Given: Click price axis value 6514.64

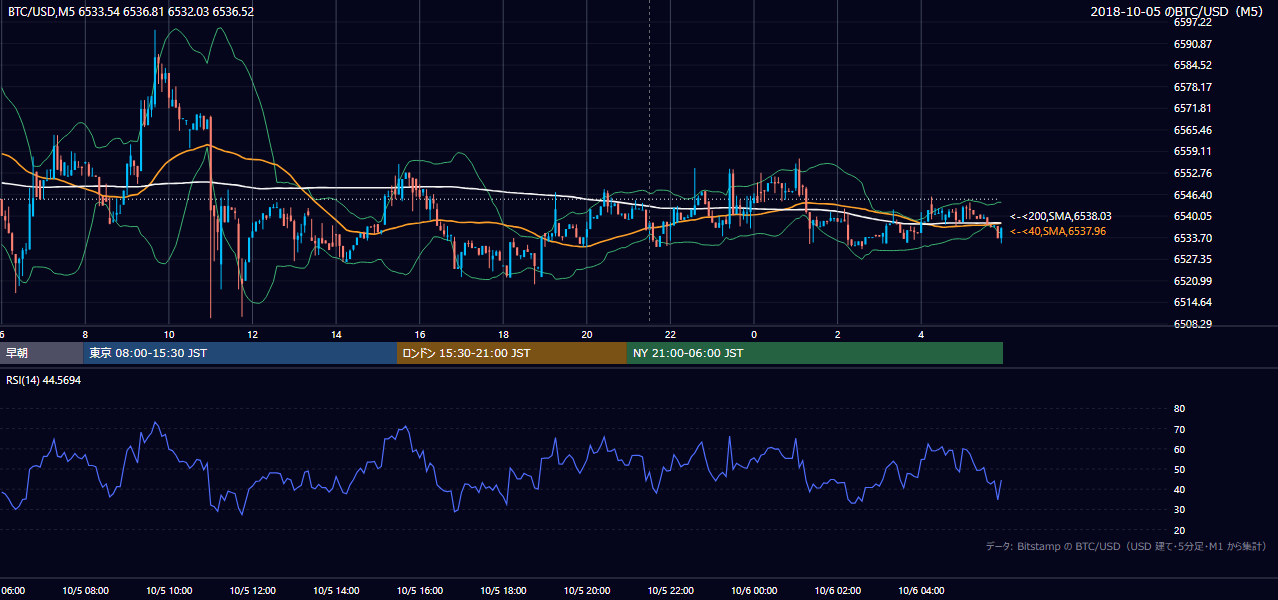Looking at the screenshot, I should click(x=1193, y=302).
